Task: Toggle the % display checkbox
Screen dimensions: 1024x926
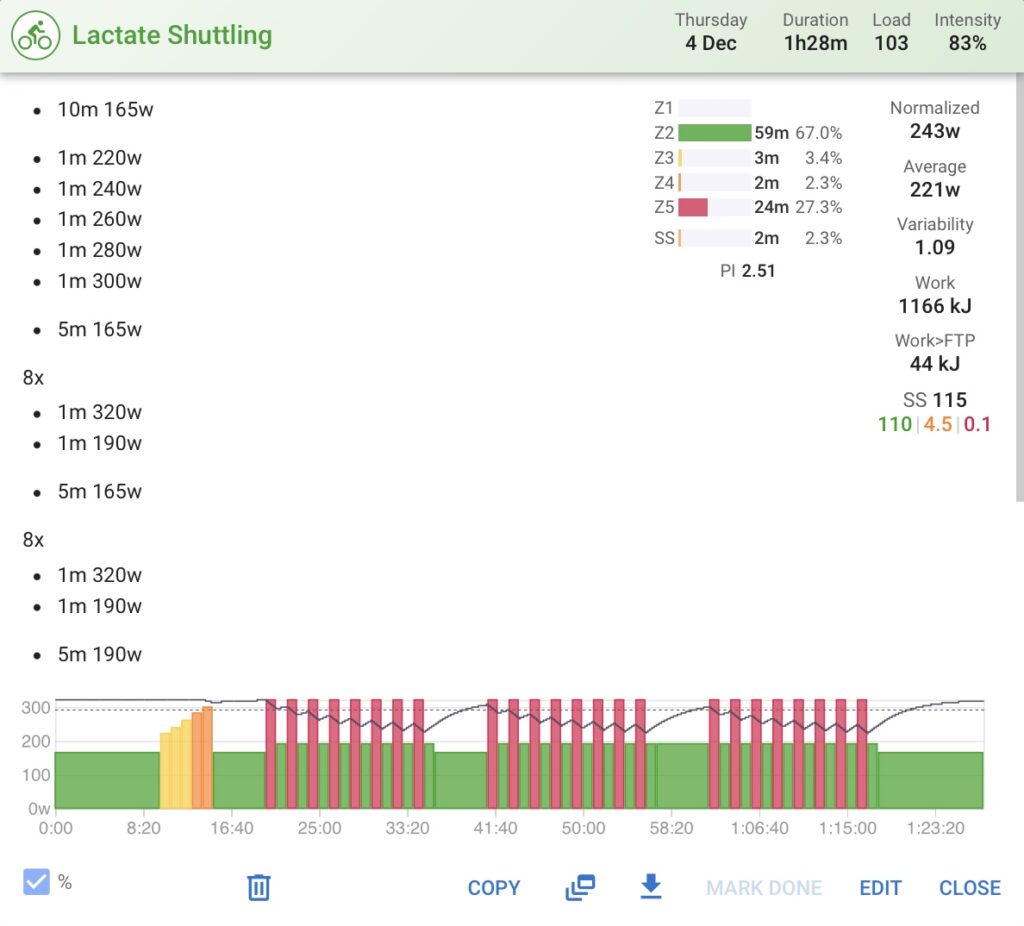Action: click(x=38, y=881)
